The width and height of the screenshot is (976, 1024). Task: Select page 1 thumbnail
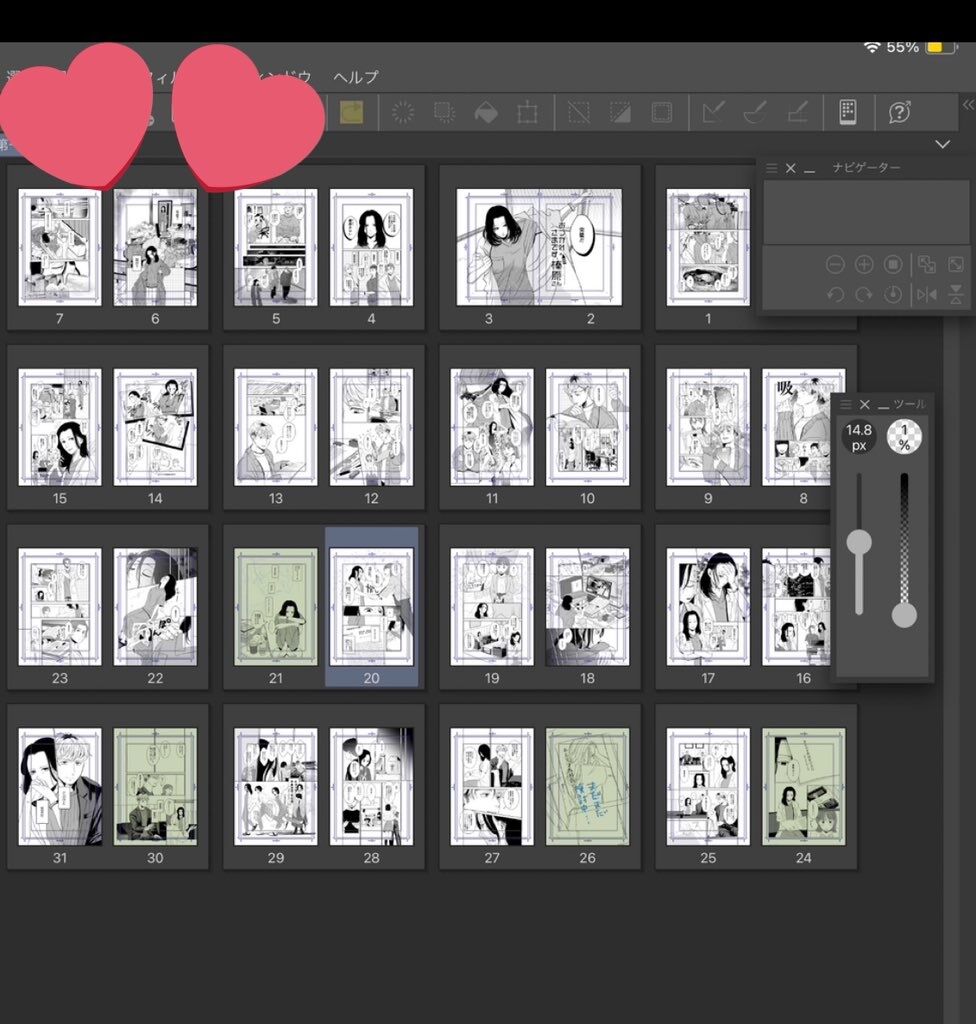point(708,248)
